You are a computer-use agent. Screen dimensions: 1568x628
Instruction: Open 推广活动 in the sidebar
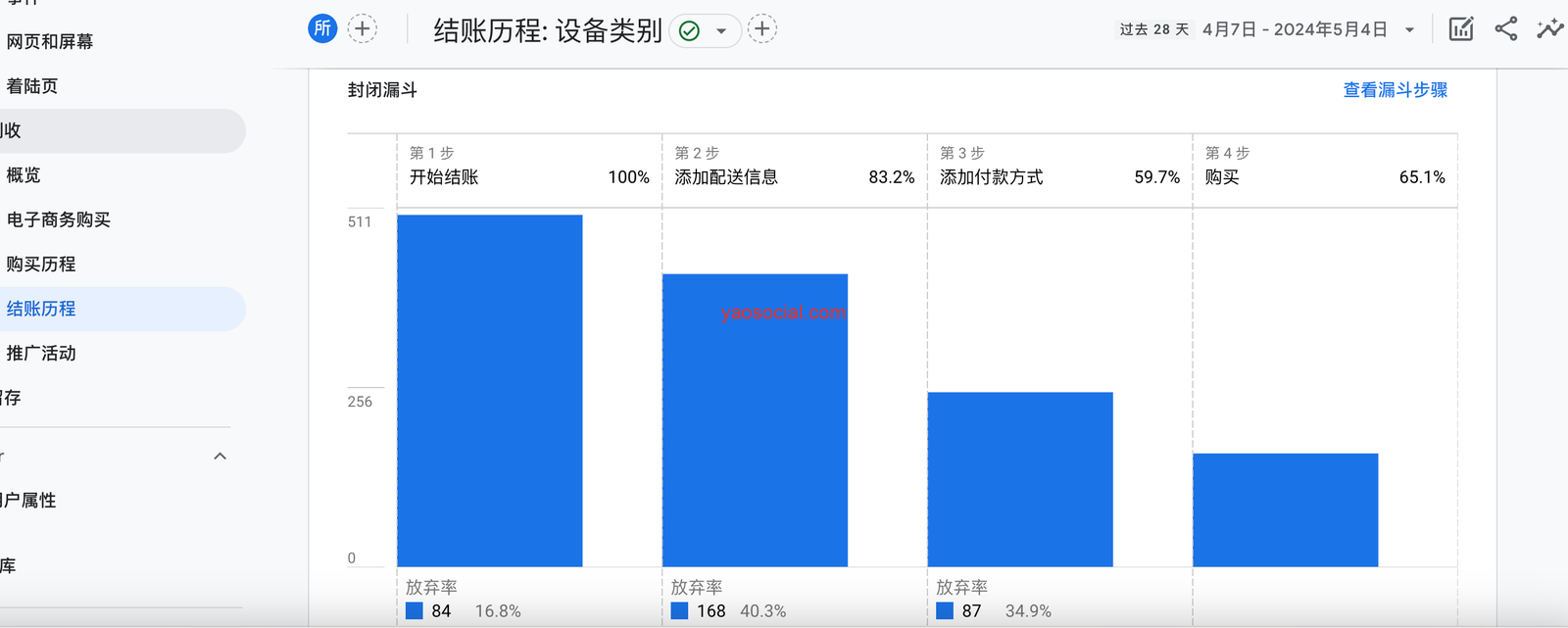(x=41, y=354)
